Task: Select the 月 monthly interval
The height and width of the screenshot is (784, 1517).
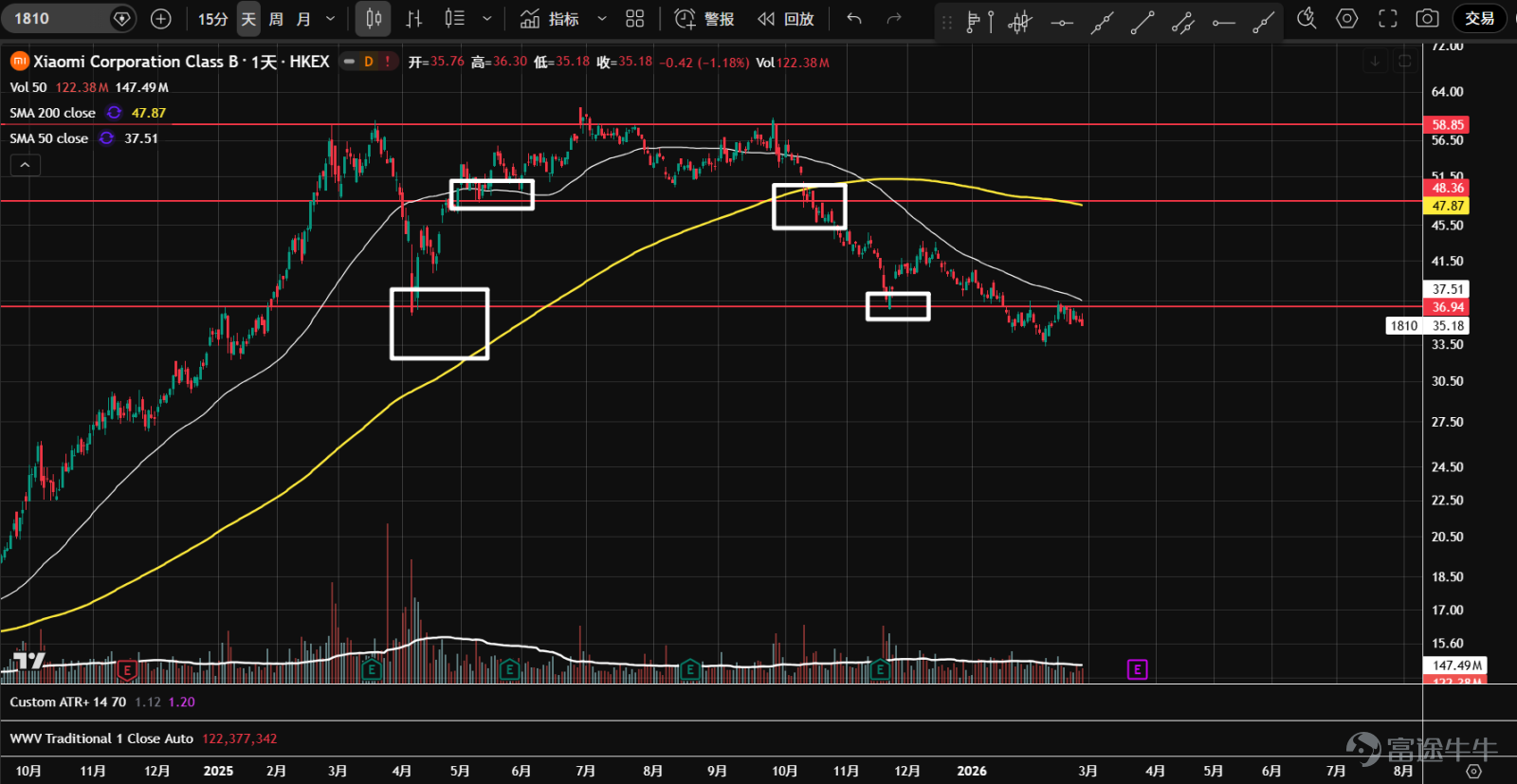Action: pos(303,19)
